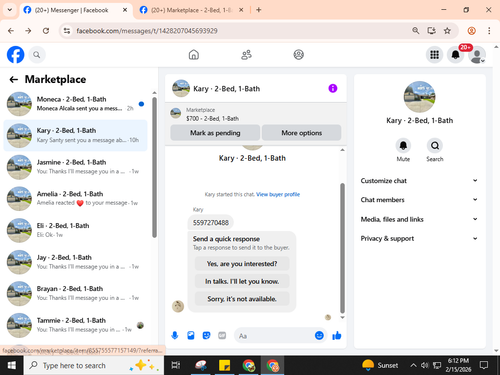Screen dimensions: 500x375
Task: Send 'In talks. I'll let you know.' response
Action: (x=242, y=281)
